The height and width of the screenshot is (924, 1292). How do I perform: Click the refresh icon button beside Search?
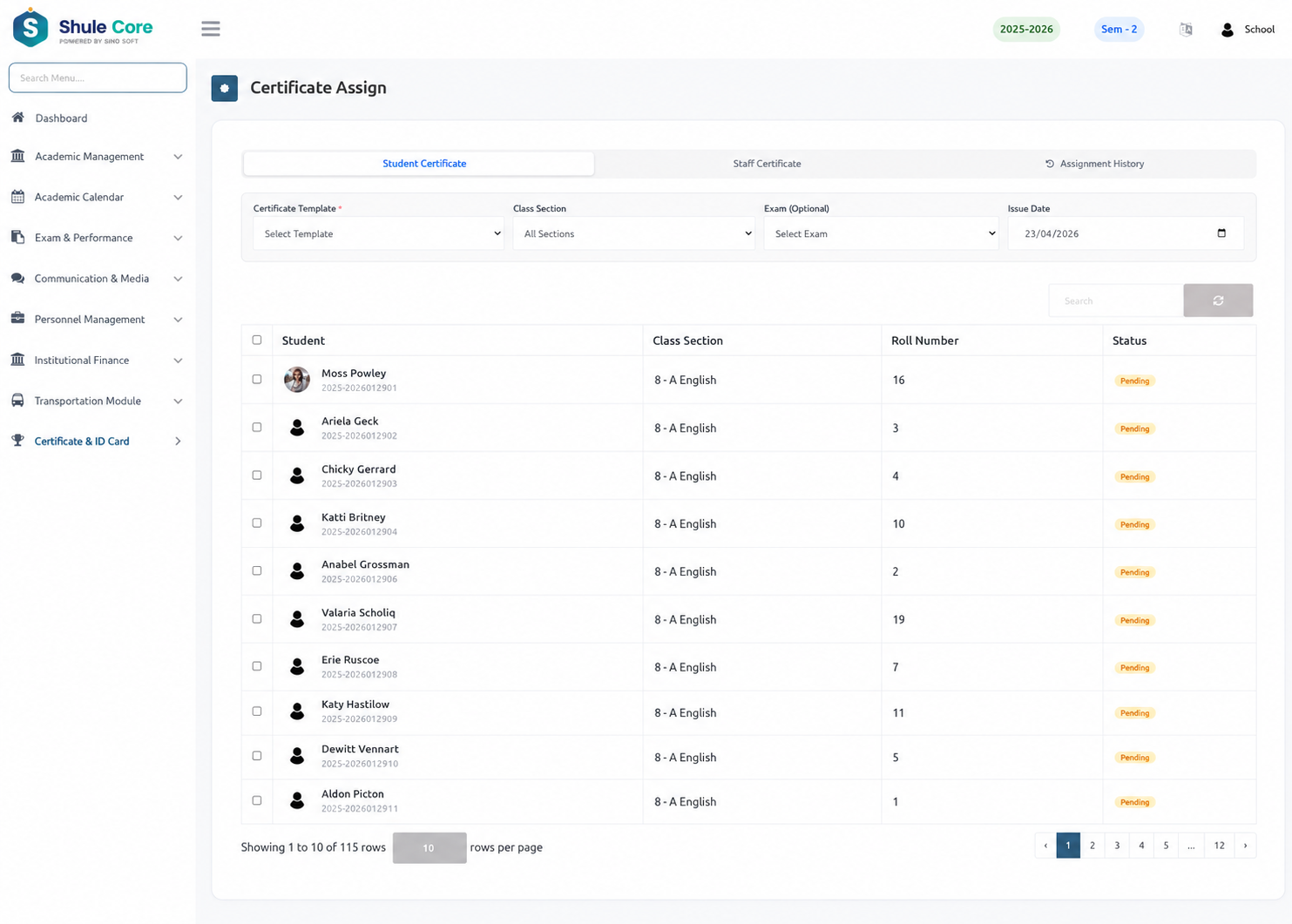tap(1218, 300)
